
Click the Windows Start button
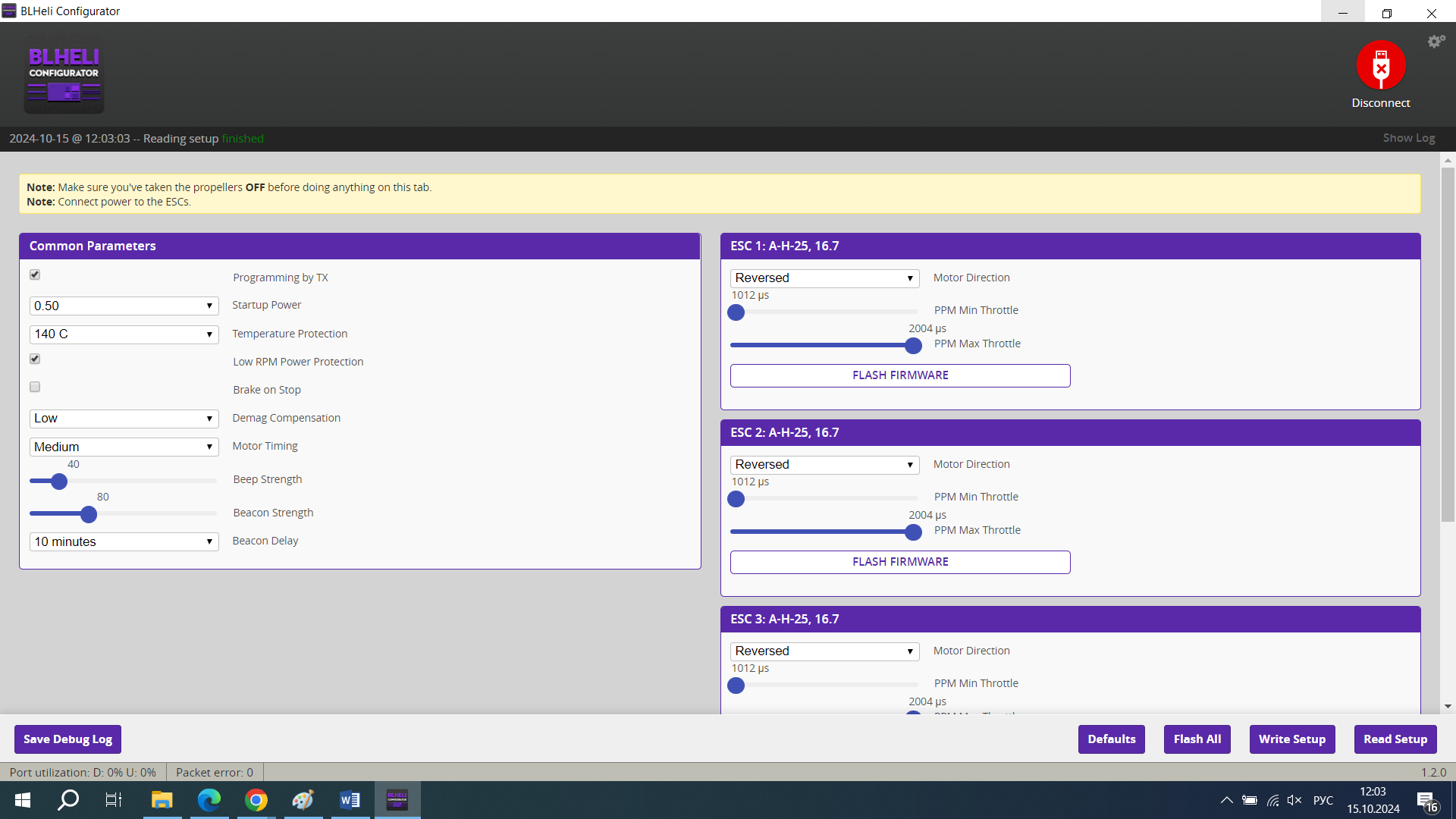[23, 800]
